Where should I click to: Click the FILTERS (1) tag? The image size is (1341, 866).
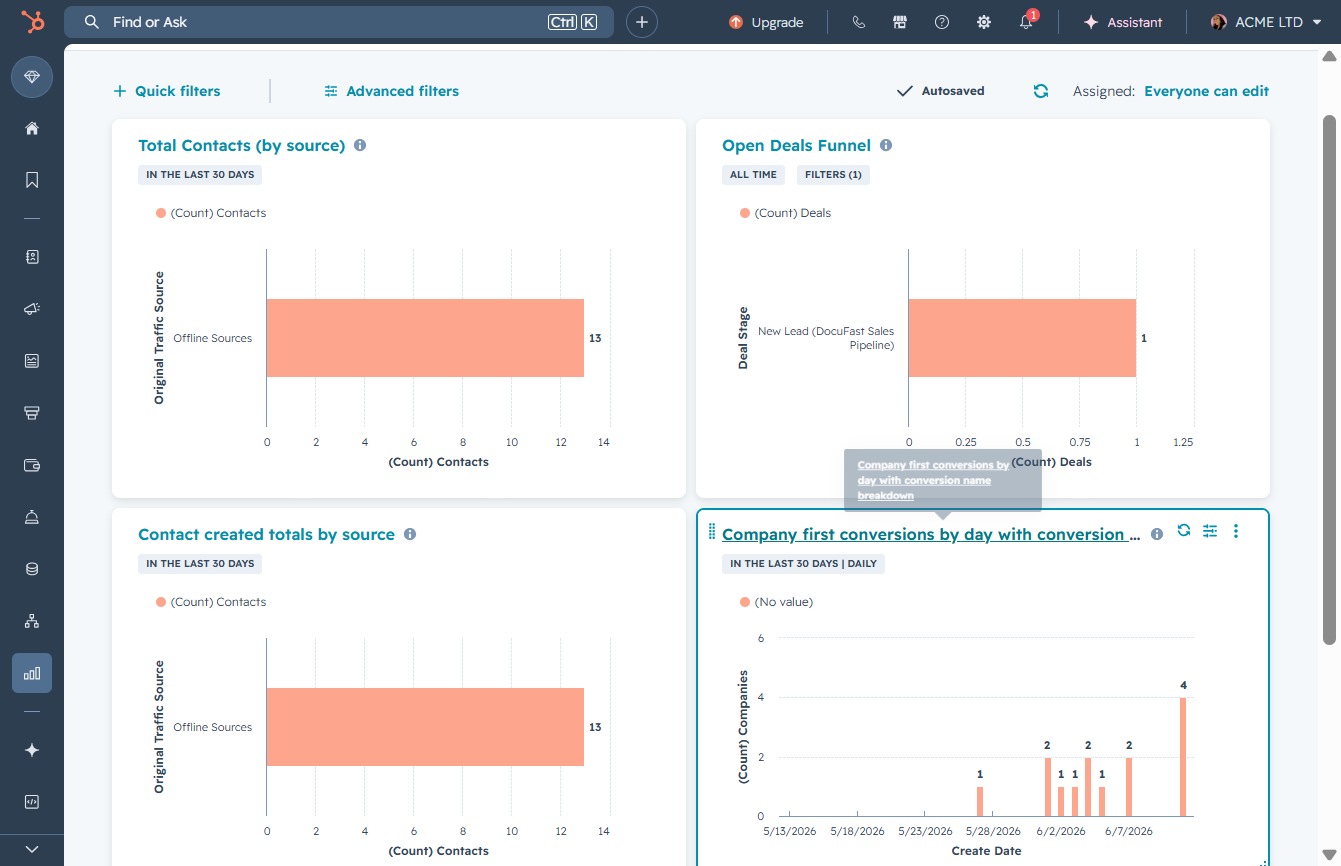pyautogui.click(x=833, y=175)
